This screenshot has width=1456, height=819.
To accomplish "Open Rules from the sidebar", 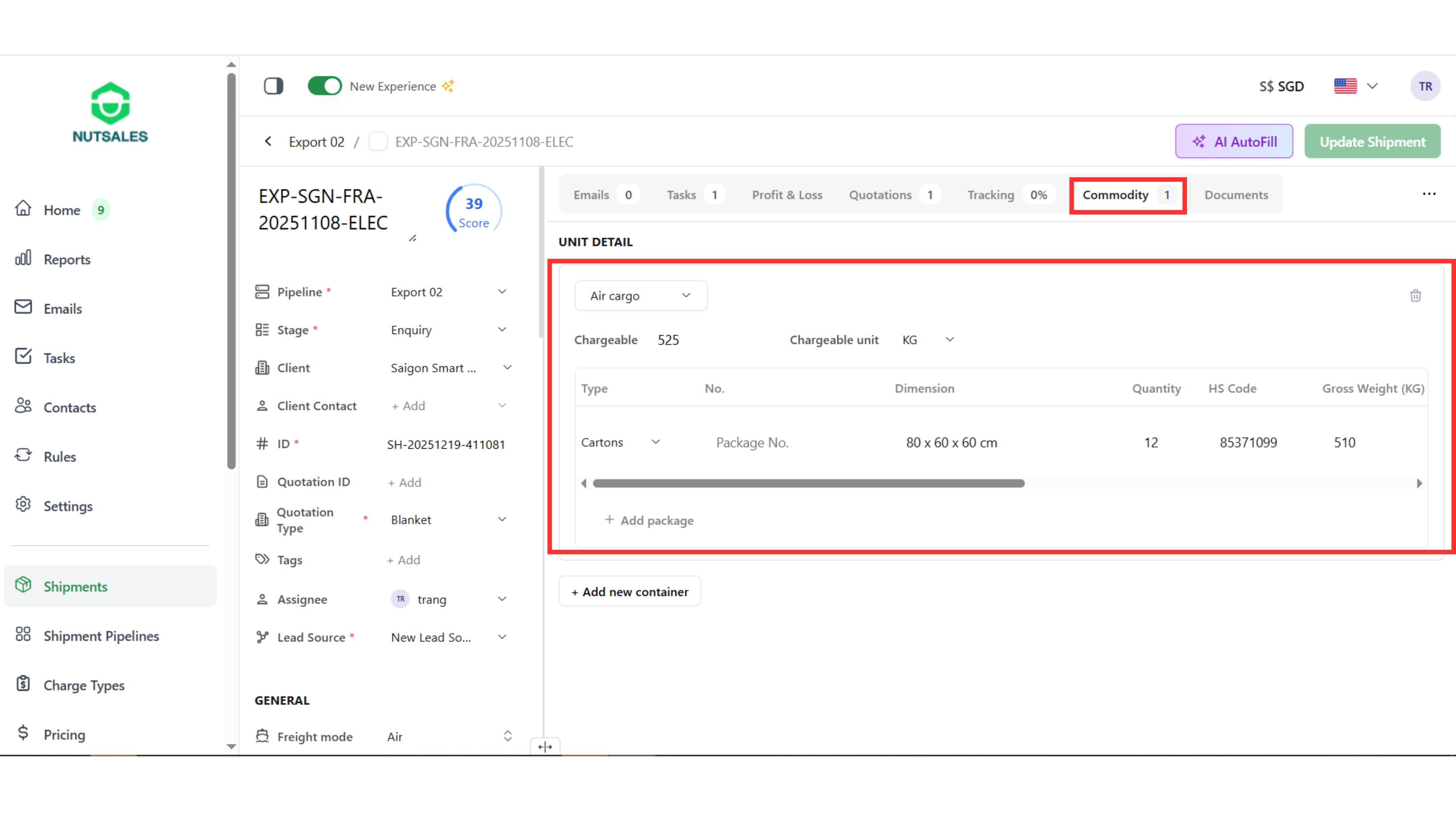I will pyautogui.click(x=59, y=457).
